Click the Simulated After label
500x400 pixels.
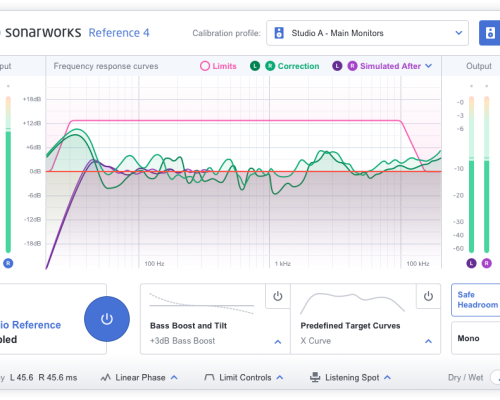(x=390, y=66)
